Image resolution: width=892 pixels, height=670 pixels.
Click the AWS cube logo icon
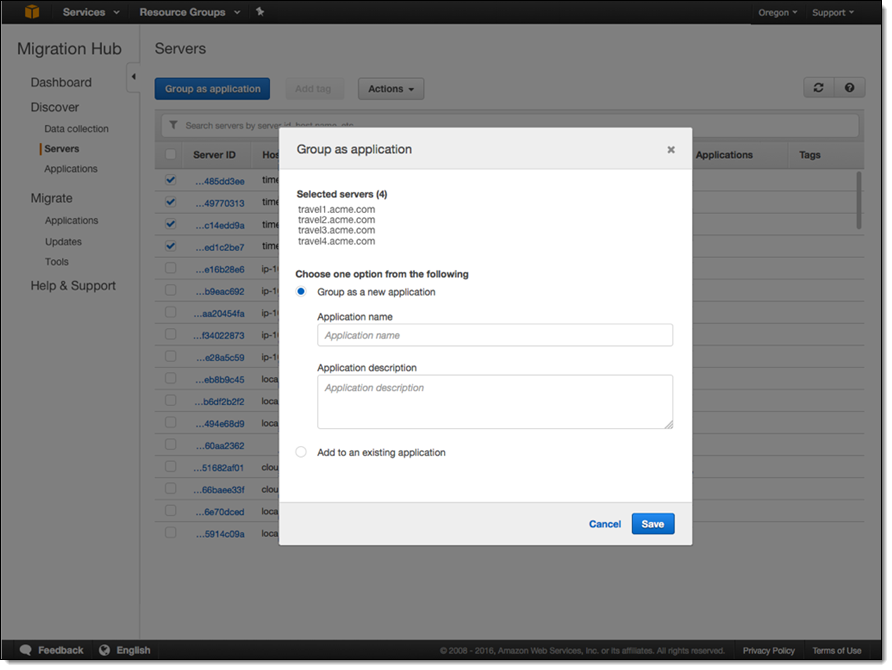[x=33, y=12]
